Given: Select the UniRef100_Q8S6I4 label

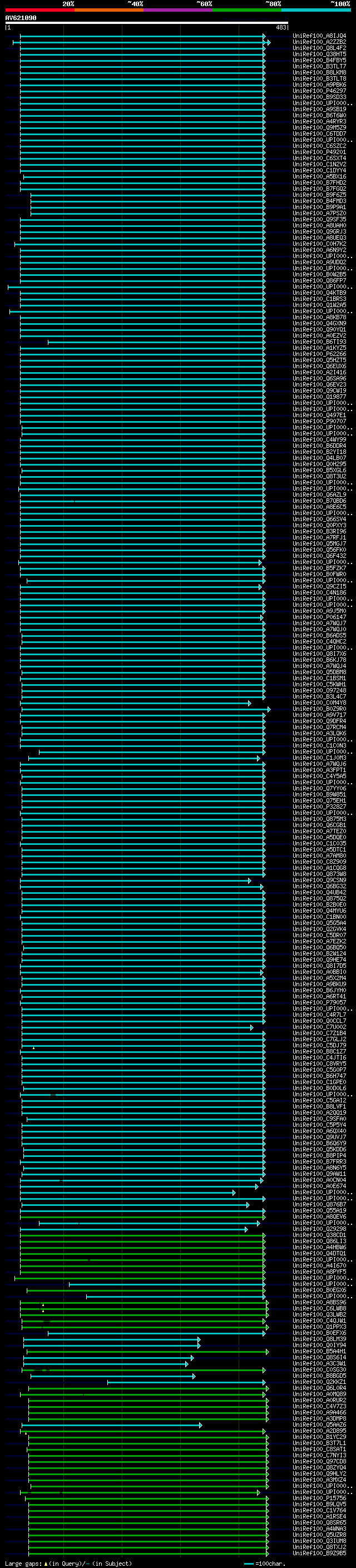Looking at the screenshot, I should click(x=319, y=1357).
